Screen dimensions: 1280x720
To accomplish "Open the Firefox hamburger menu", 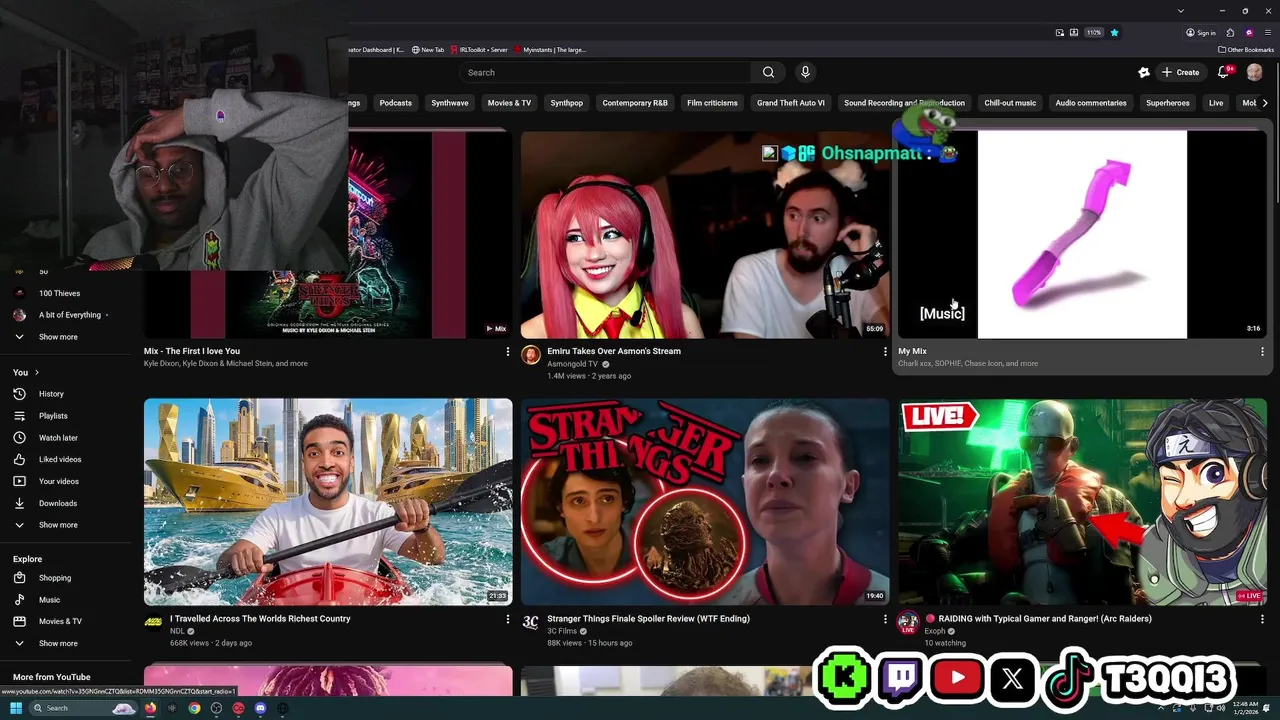I will 1268,32.
